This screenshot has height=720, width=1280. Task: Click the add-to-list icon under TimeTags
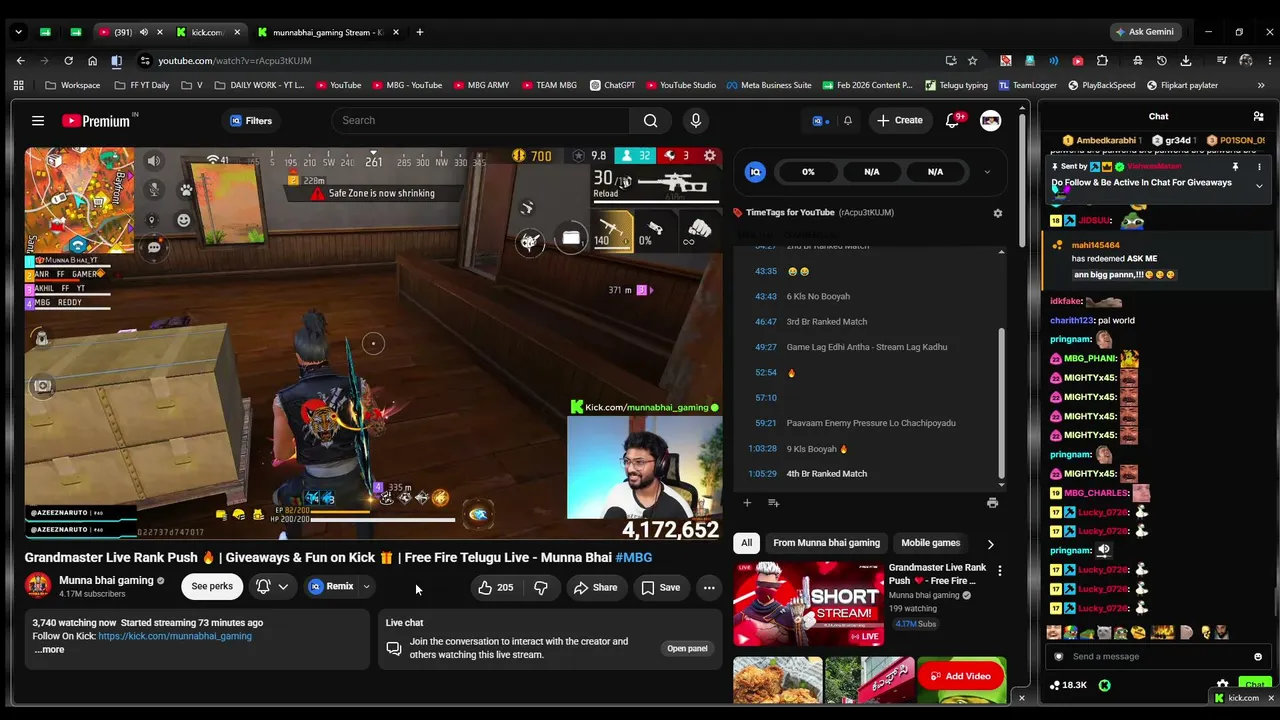(773, 503)
